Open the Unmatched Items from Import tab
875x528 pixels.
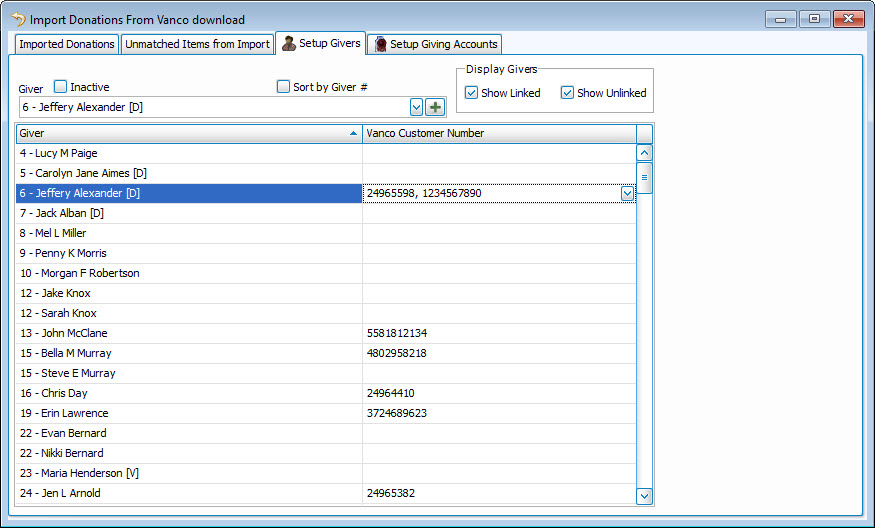[197, 44]
